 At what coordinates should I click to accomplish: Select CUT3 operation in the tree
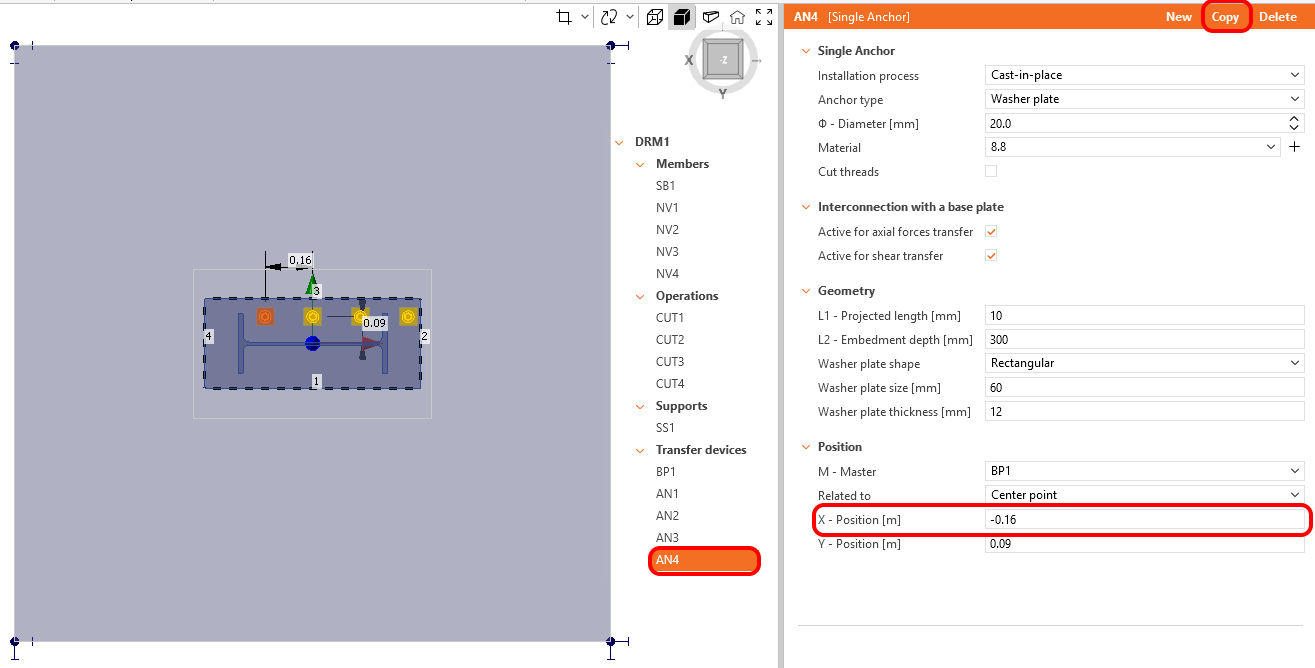click(x=670, y=362)
